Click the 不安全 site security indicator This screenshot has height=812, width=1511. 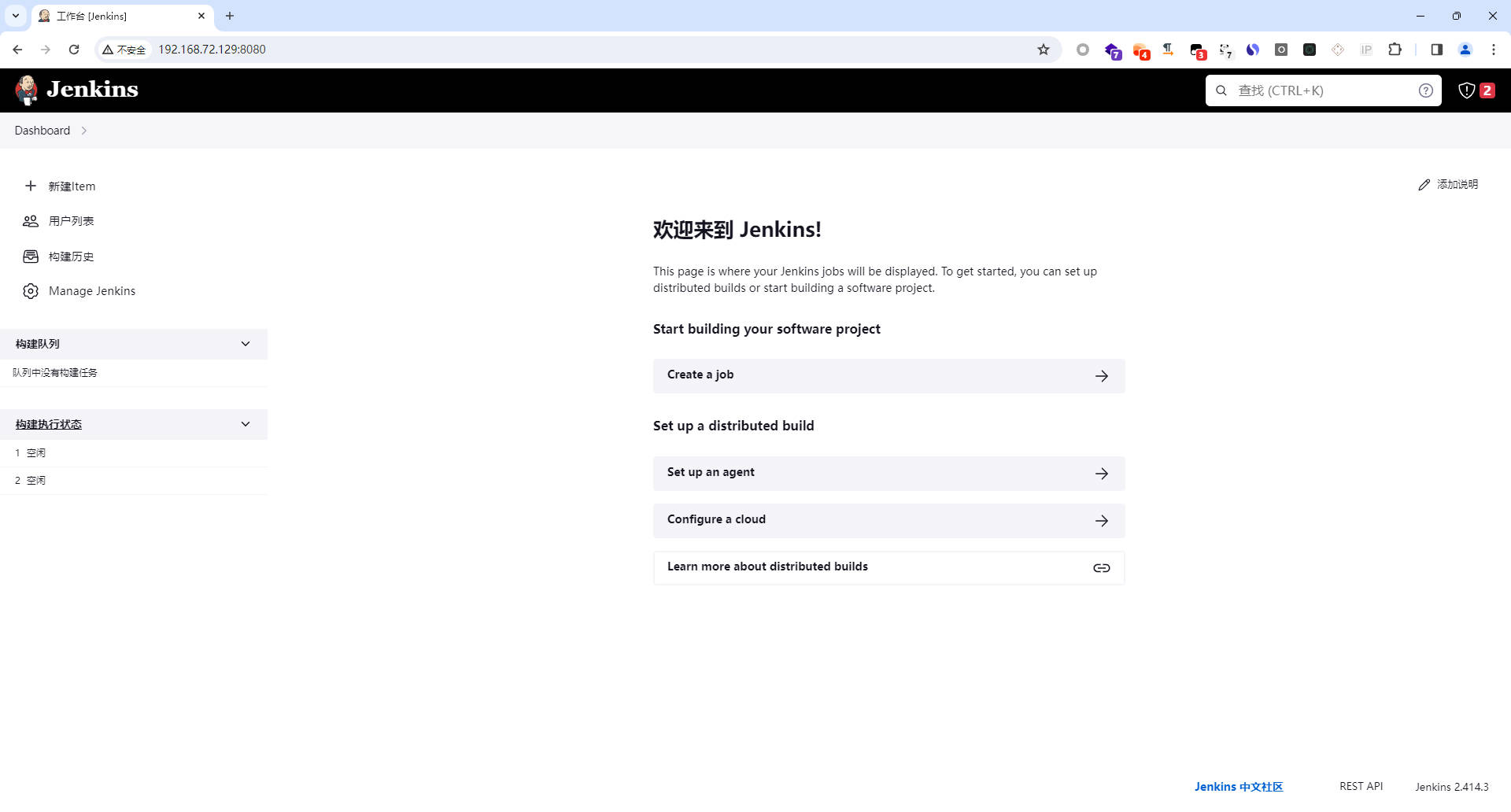[124, 50]
